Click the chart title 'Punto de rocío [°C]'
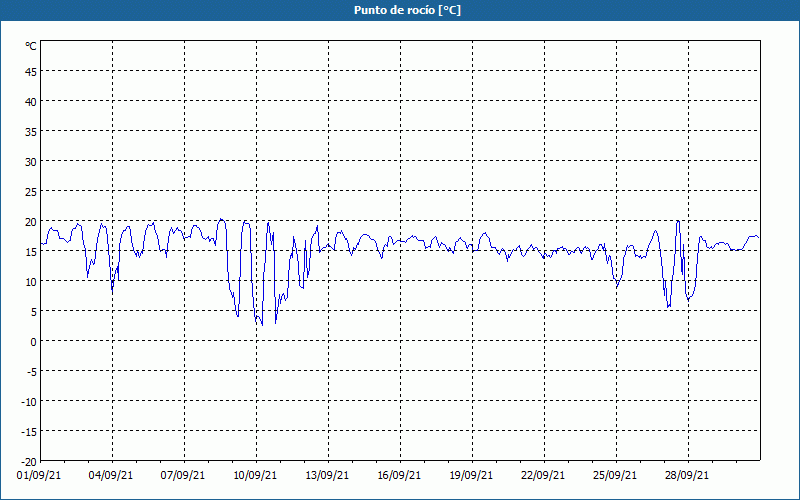The width and height of the screenshot is (800, 500). (x=407, y=10)
